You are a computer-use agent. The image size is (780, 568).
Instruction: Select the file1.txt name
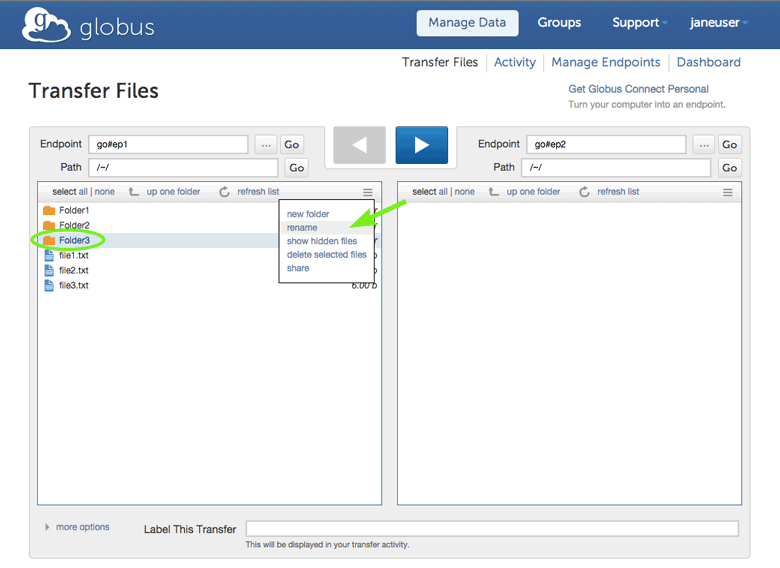tap(74, 255)
